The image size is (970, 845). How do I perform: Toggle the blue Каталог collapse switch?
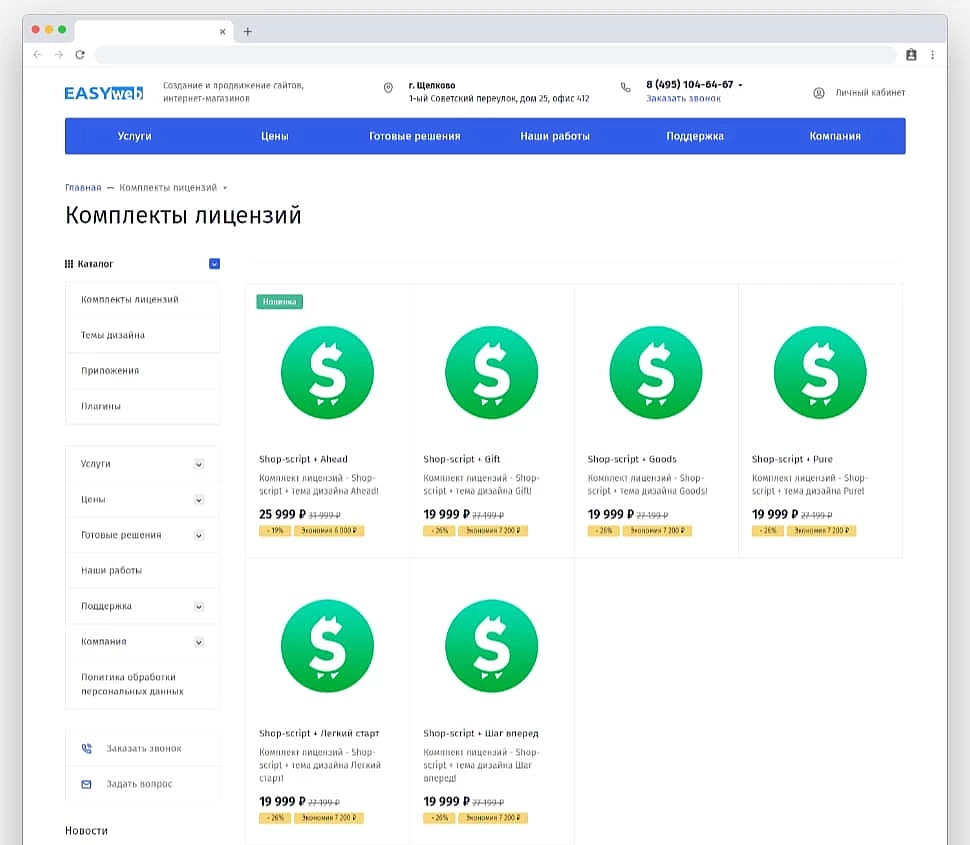pos(214,263)
